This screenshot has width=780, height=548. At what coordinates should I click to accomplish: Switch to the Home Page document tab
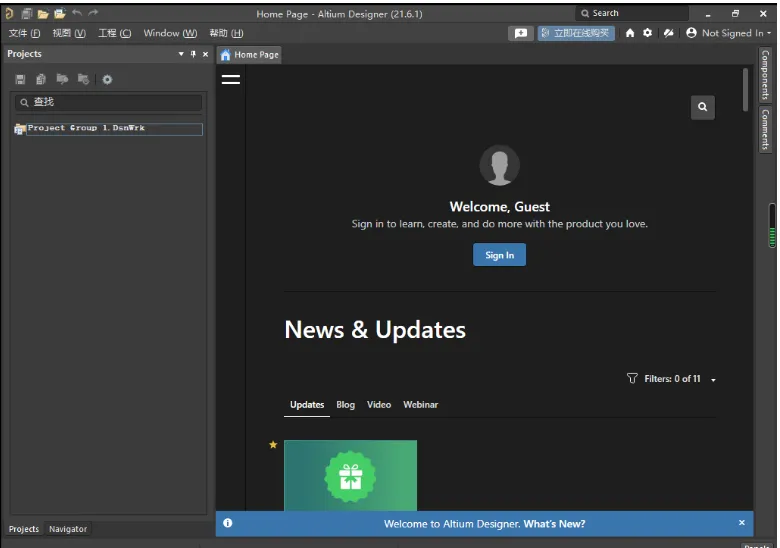(x=249, y=55)
